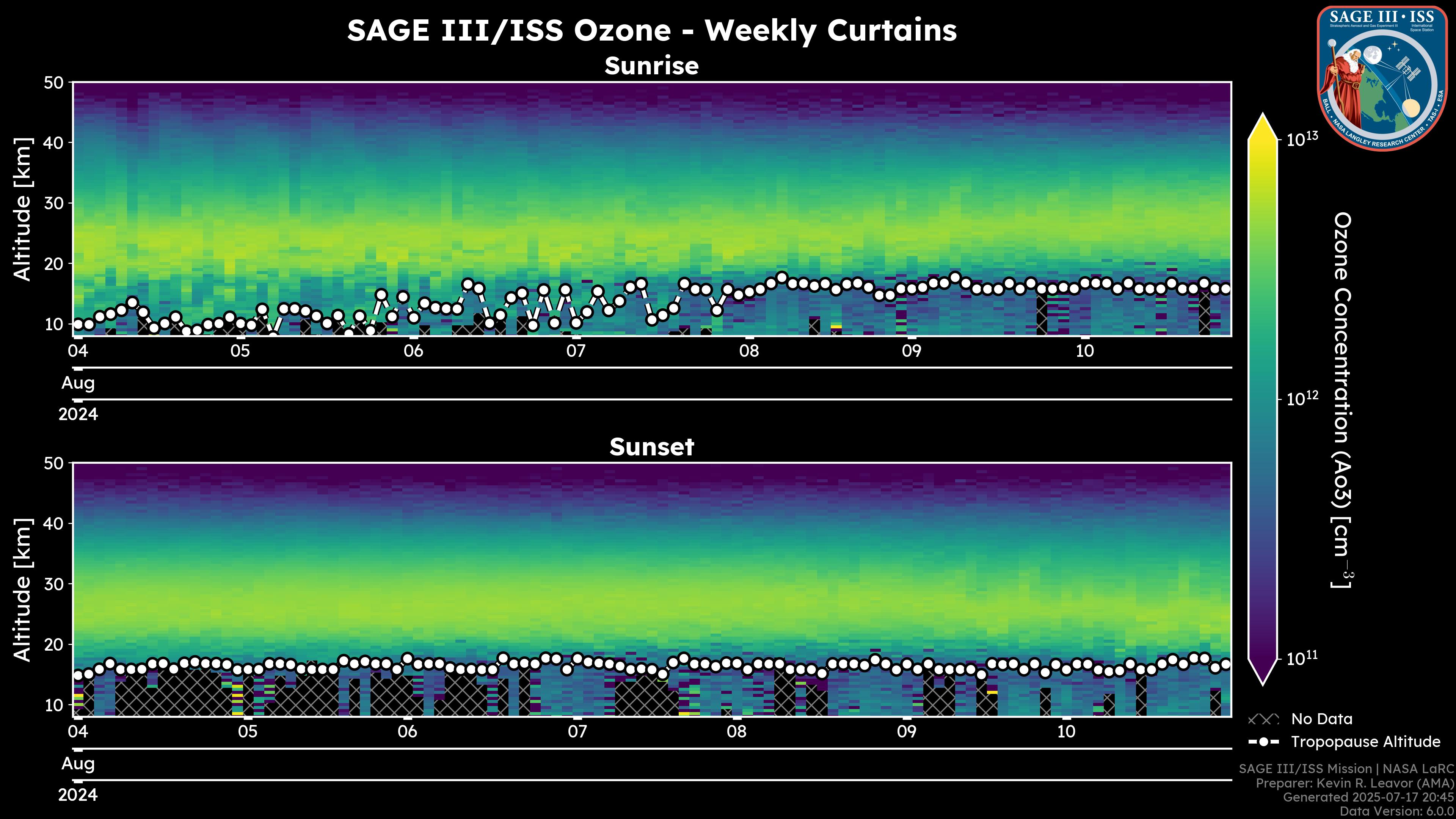This screenshot has height=819, width=1456.
Task: Click the ozone colorbar gradient middle
Action: point(1263,399)
